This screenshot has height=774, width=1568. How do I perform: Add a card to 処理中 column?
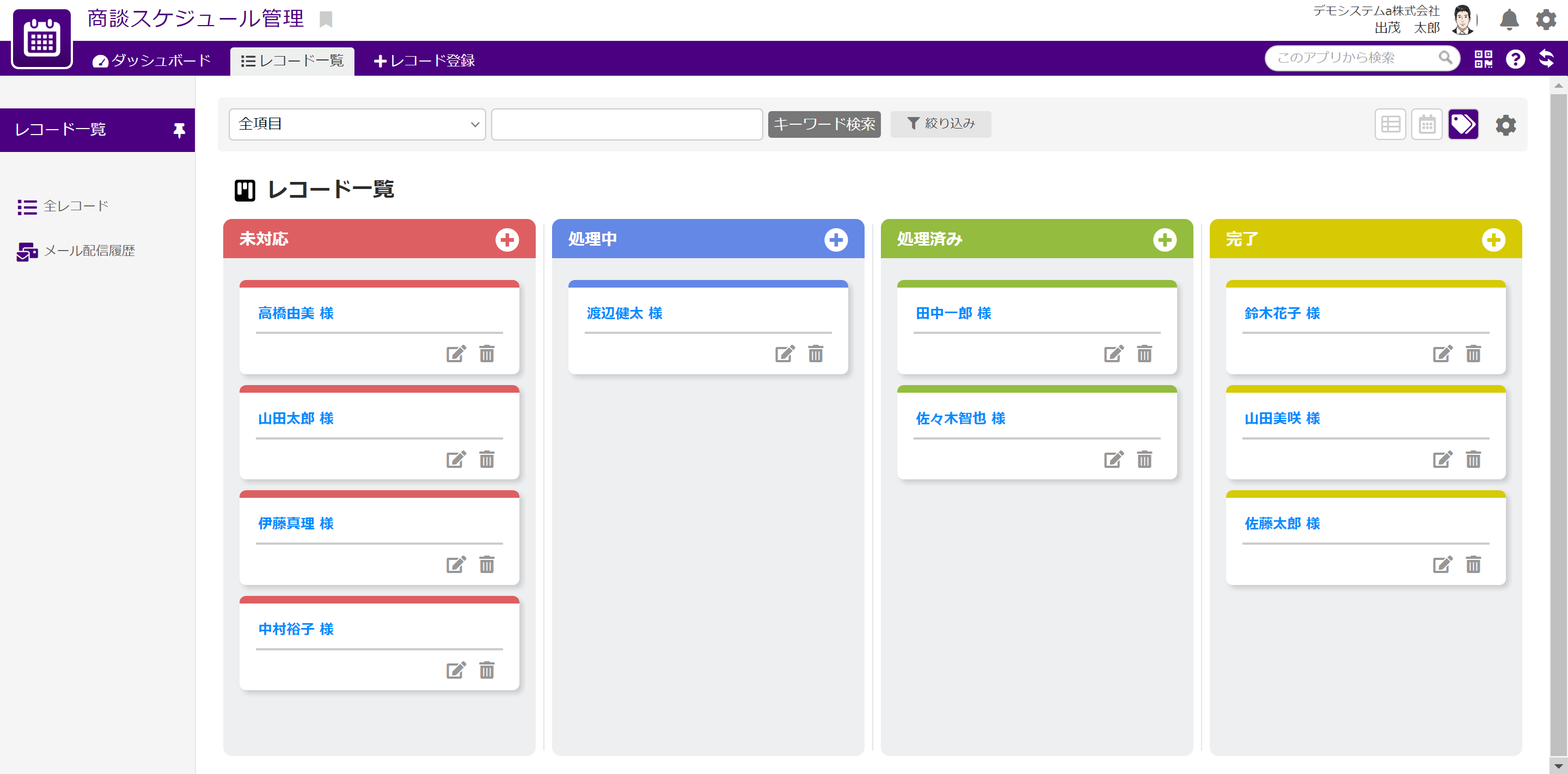[836, 239]
